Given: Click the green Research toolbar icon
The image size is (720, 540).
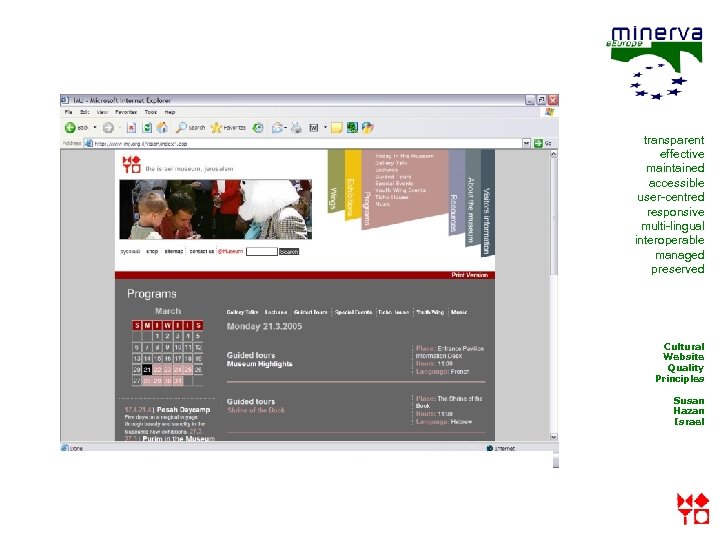Looking at the screenshot, I should click(x=352, y=128).
